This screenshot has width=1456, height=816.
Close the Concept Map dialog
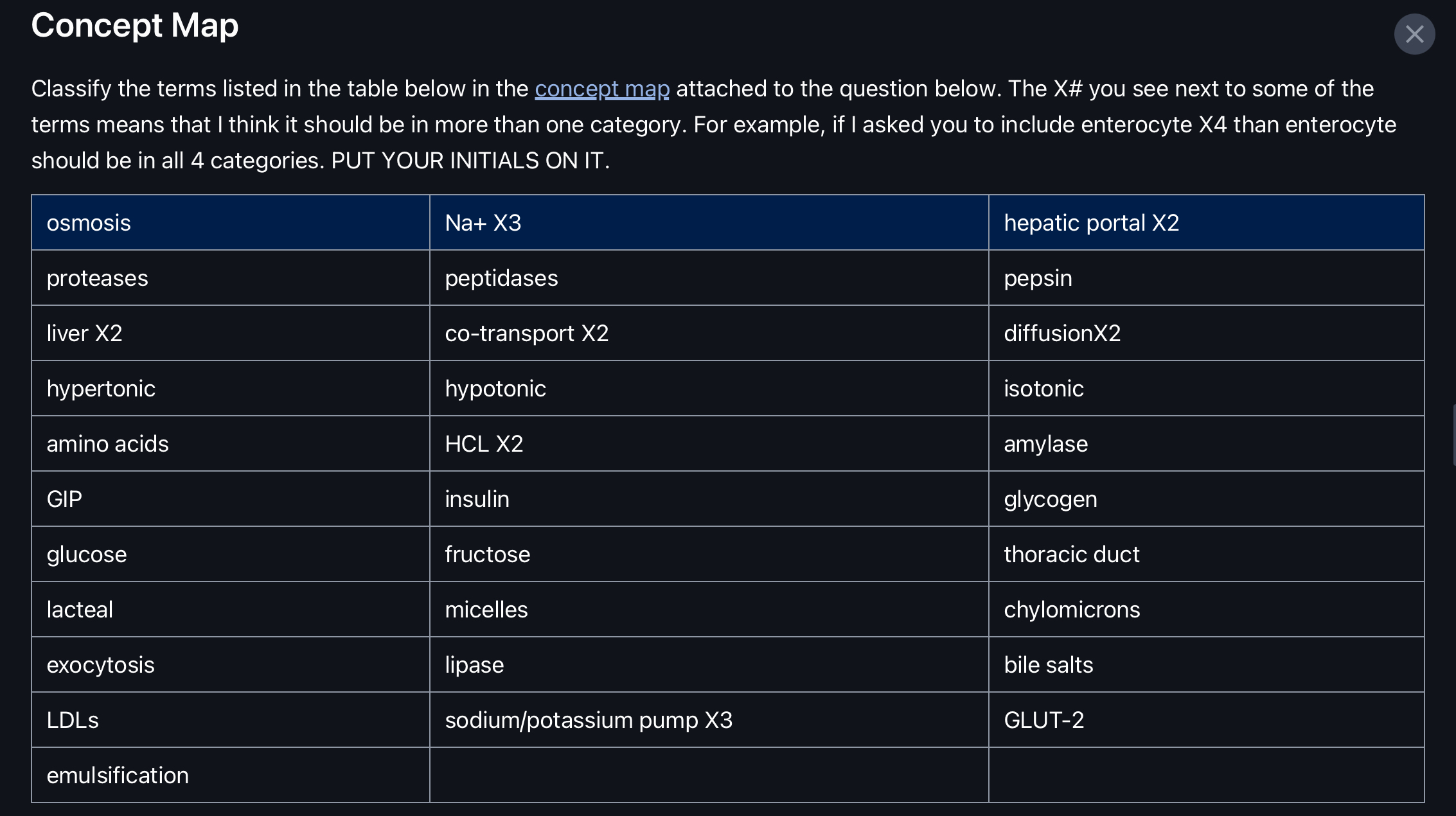1414,33
